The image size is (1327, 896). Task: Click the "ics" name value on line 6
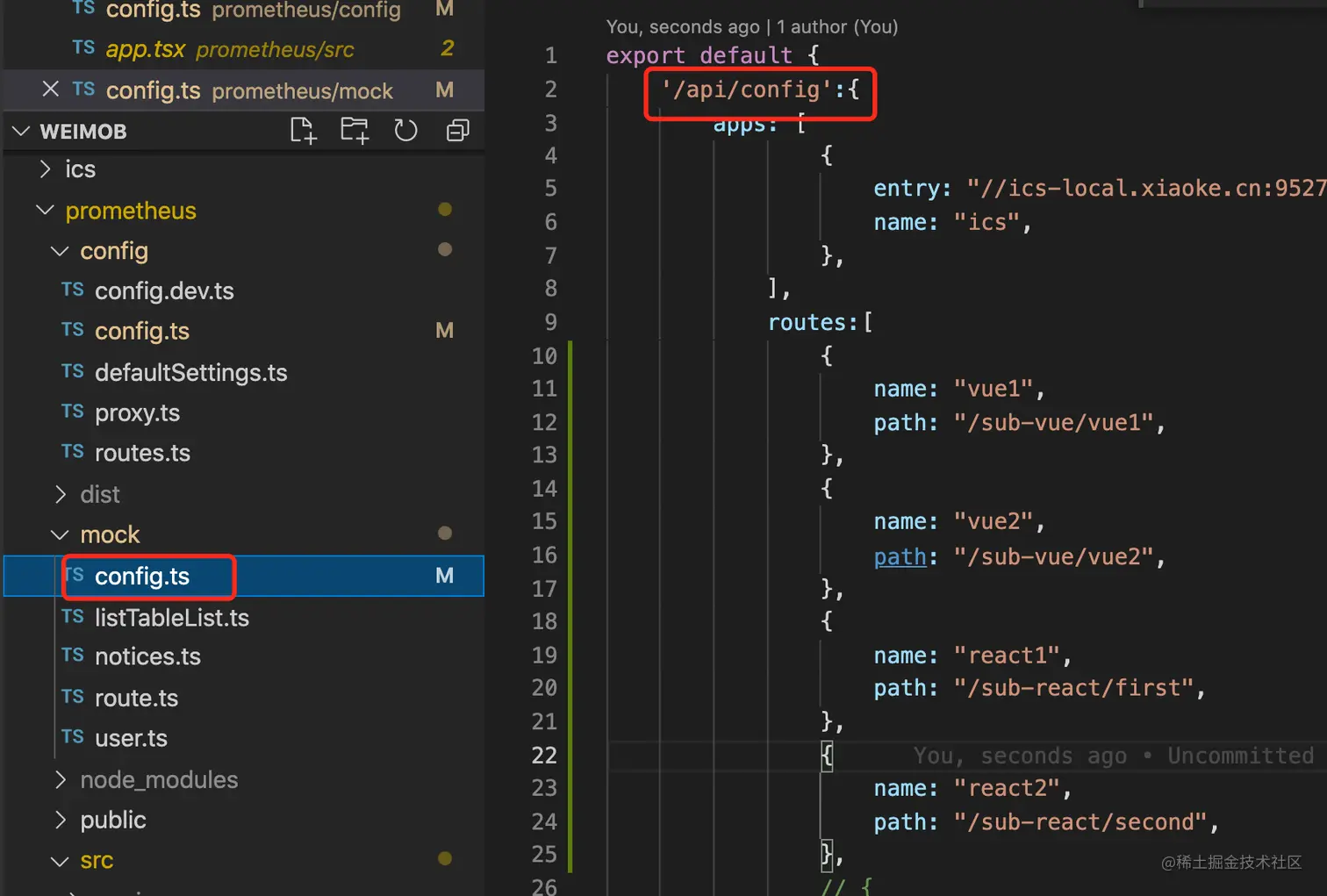986,222
